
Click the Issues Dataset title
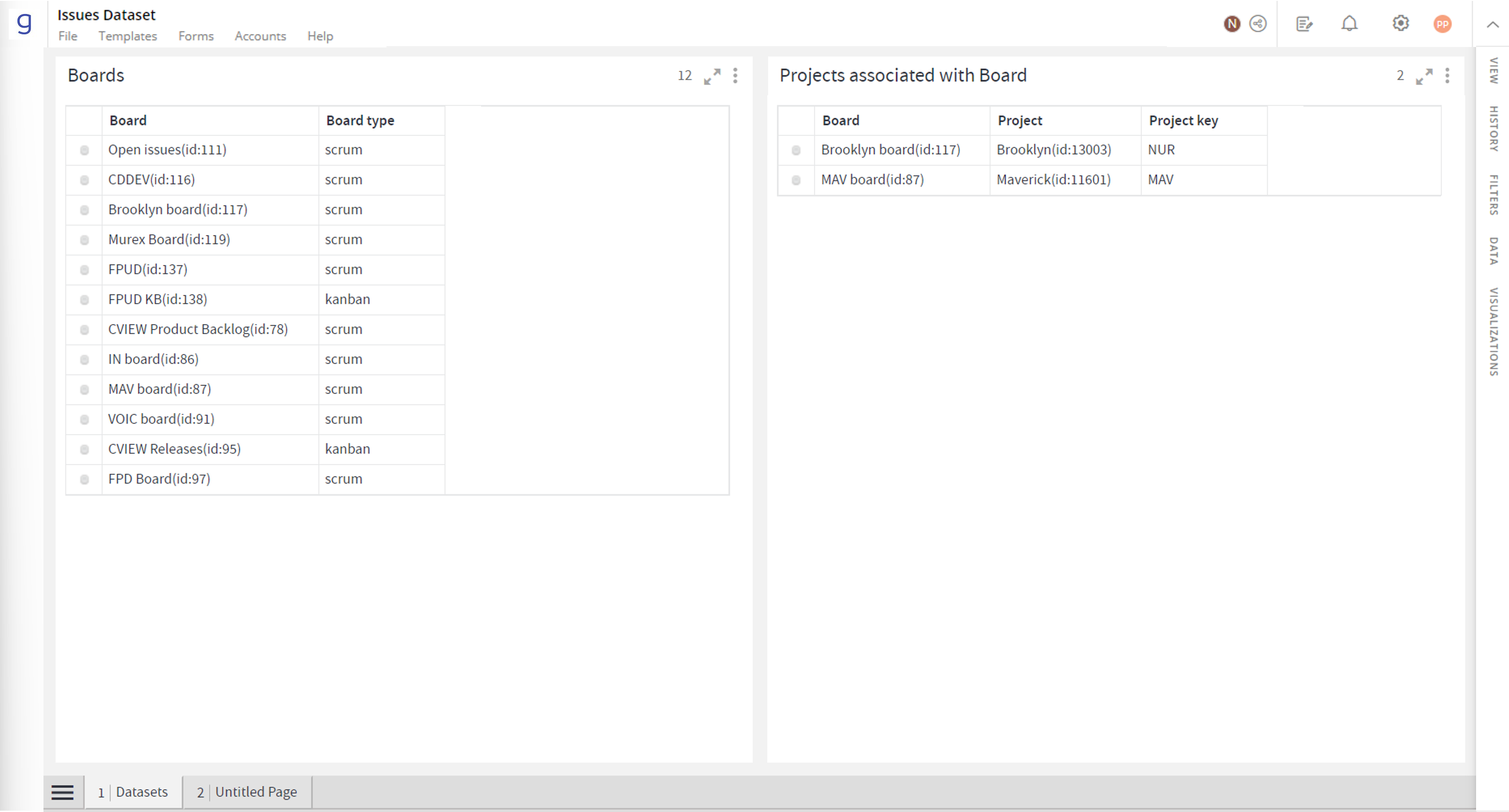(107, 14)
